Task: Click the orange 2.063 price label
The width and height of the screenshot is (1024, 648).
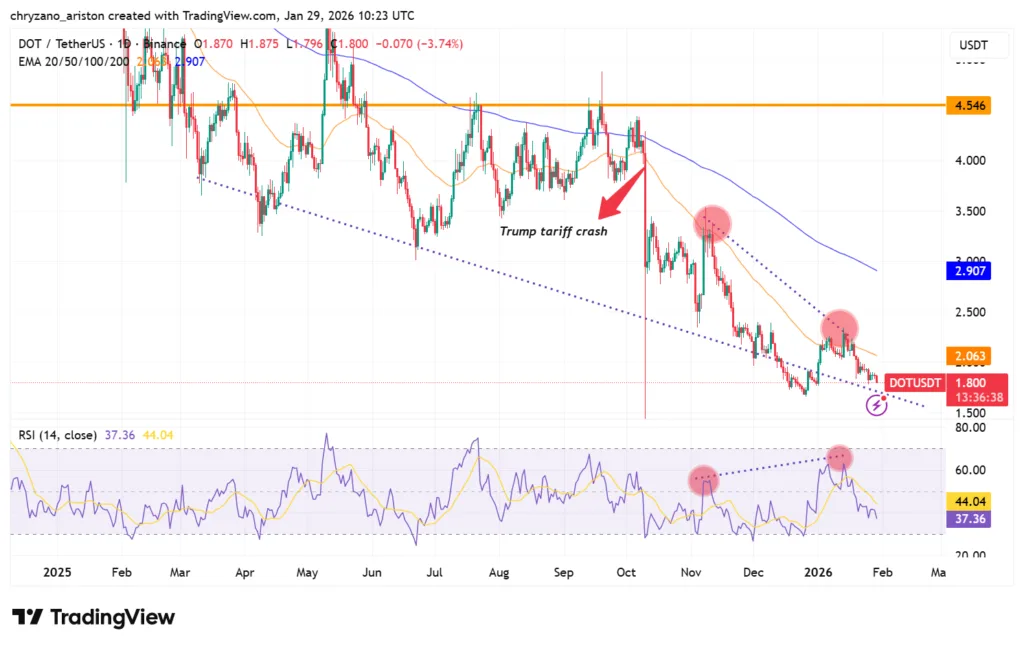Action: [968, 356]
